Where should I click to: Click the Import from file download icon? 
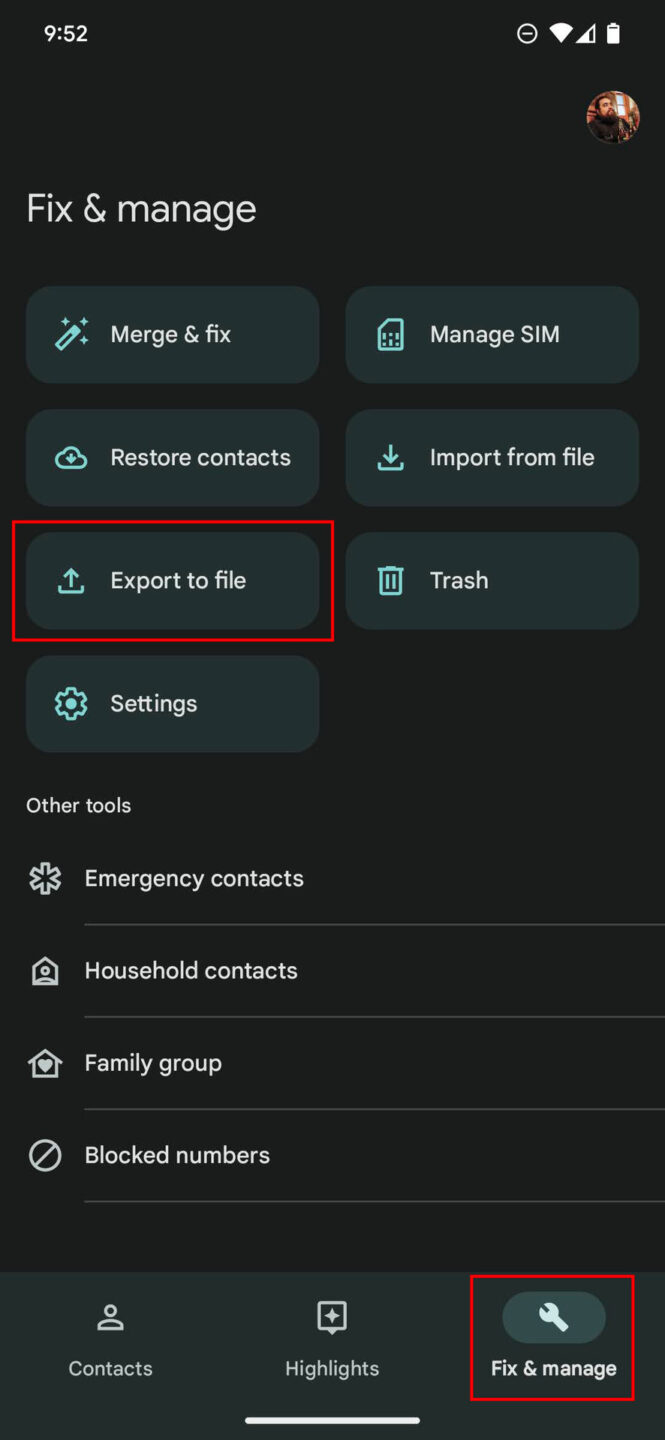tap(390, 457)
